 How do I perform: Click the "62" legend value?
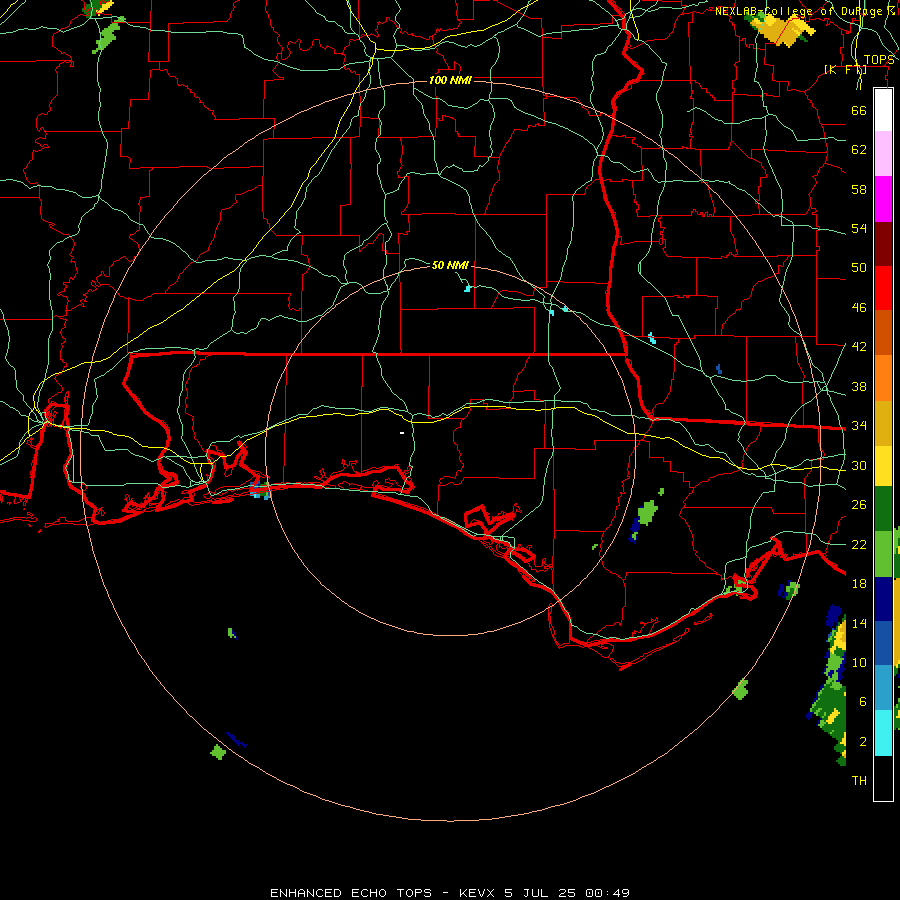859,150
